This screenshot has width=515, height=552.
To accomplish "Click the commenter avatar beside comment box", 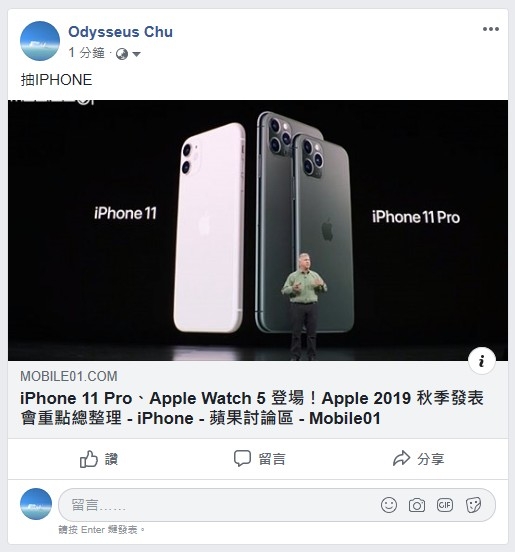I will click(36, 504).
